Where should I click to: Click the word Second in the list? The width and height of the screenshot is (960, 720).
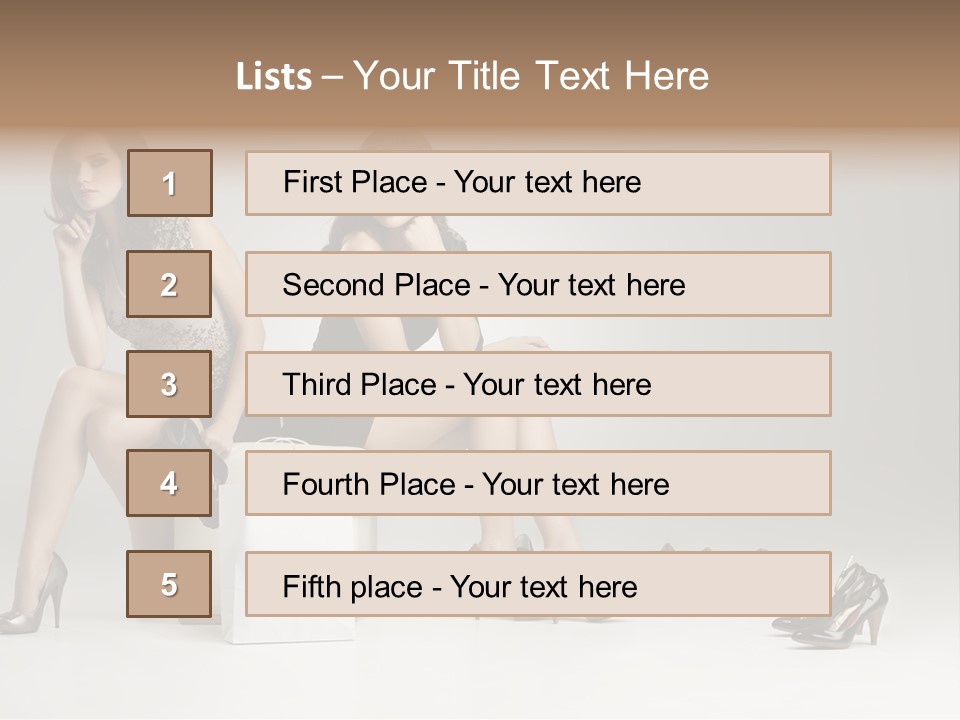(x=335, y=285)
